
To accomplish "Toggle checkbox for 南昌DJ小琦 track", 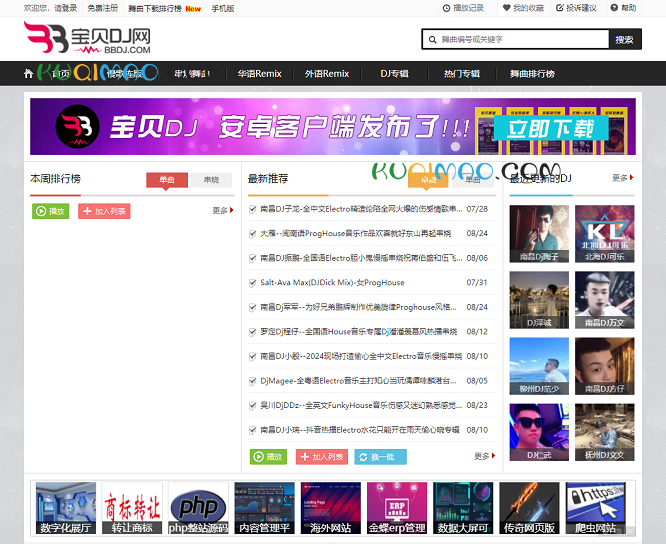I will (x=253, y=430).
